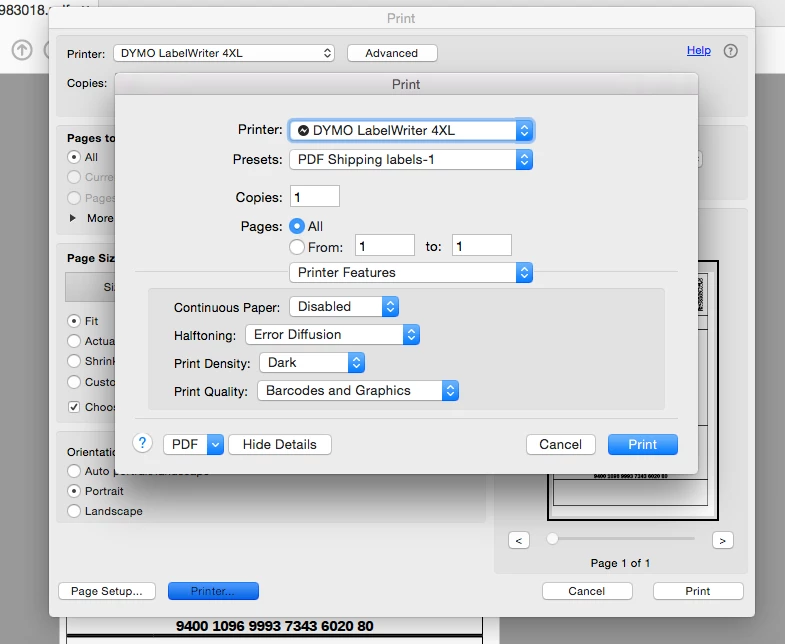Click the blue Printer... button
Screen dimensions: 785x644
[213, 591]
